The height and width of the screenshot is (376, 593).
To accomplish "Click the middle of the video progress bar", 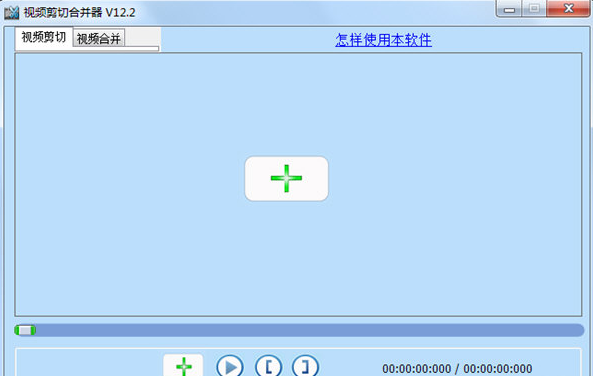I will point(300,330).
